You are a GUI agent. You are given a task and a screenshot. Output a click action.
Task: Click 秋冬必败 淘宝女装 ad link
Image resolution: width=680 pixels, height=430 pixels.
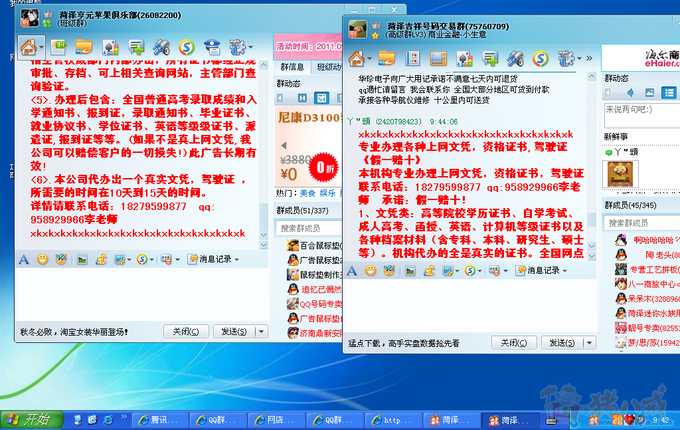pos(74,332)
